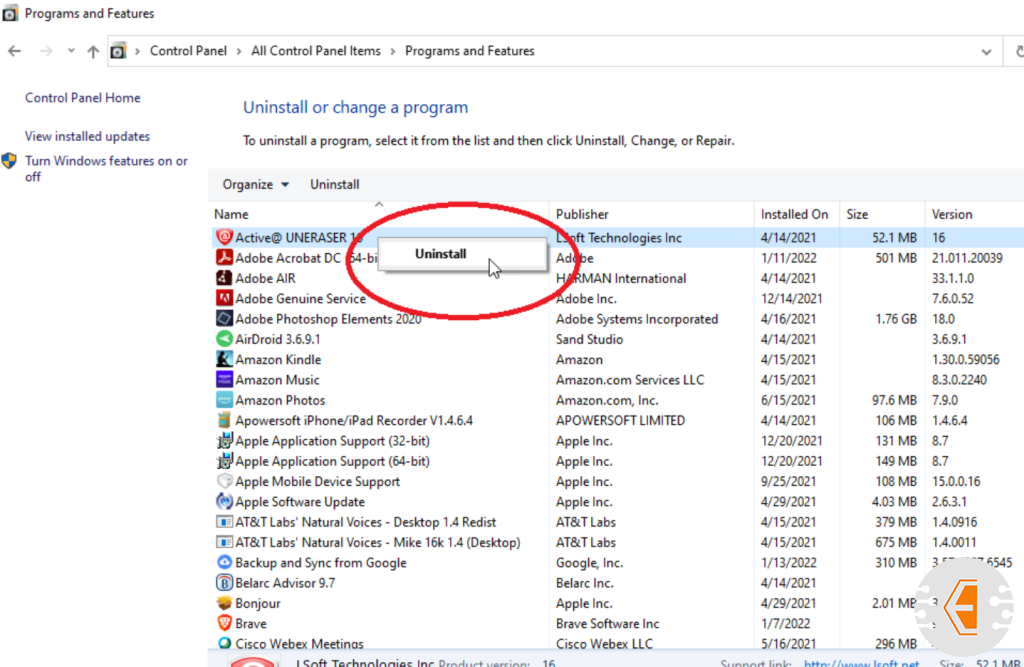Navigate up one folder level arrow
Viewport: 1024px width, 667px height.
pos(93,51)
